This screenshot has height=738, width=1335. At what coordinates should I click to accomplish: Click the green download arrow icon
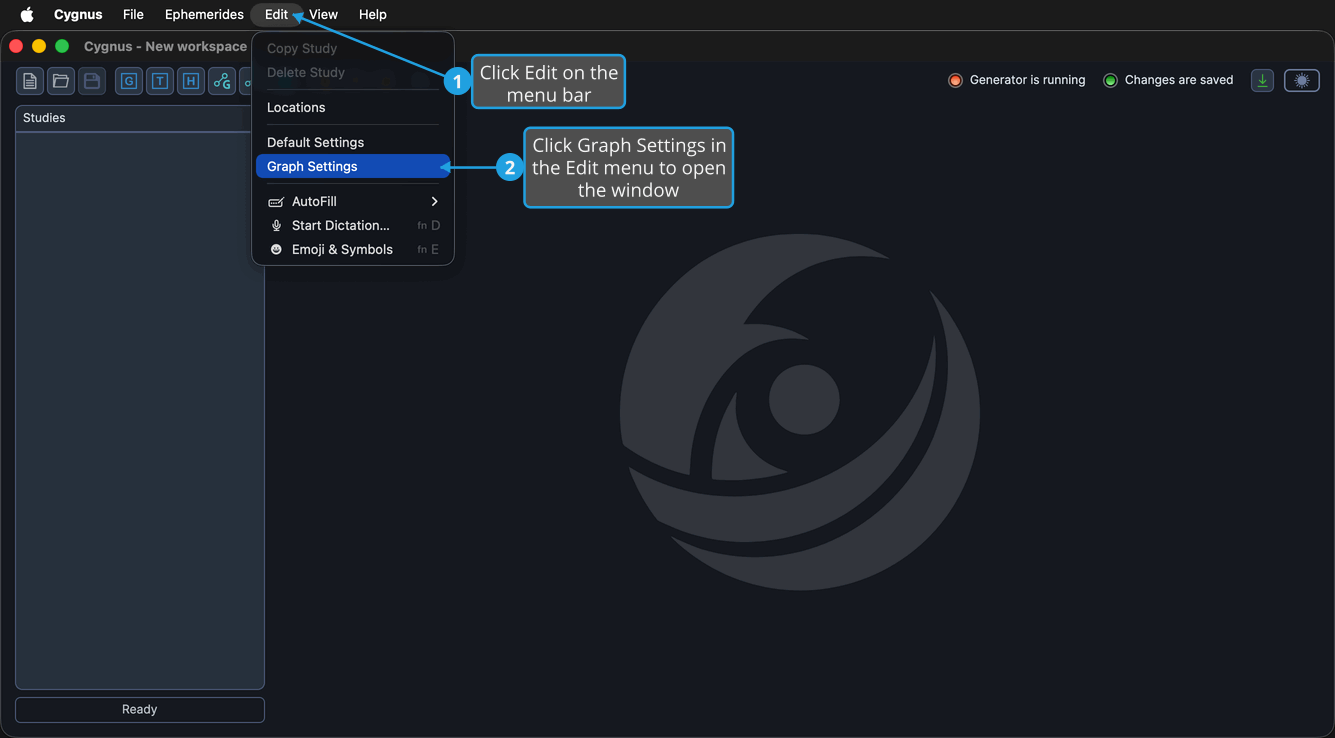point(1263,81)
